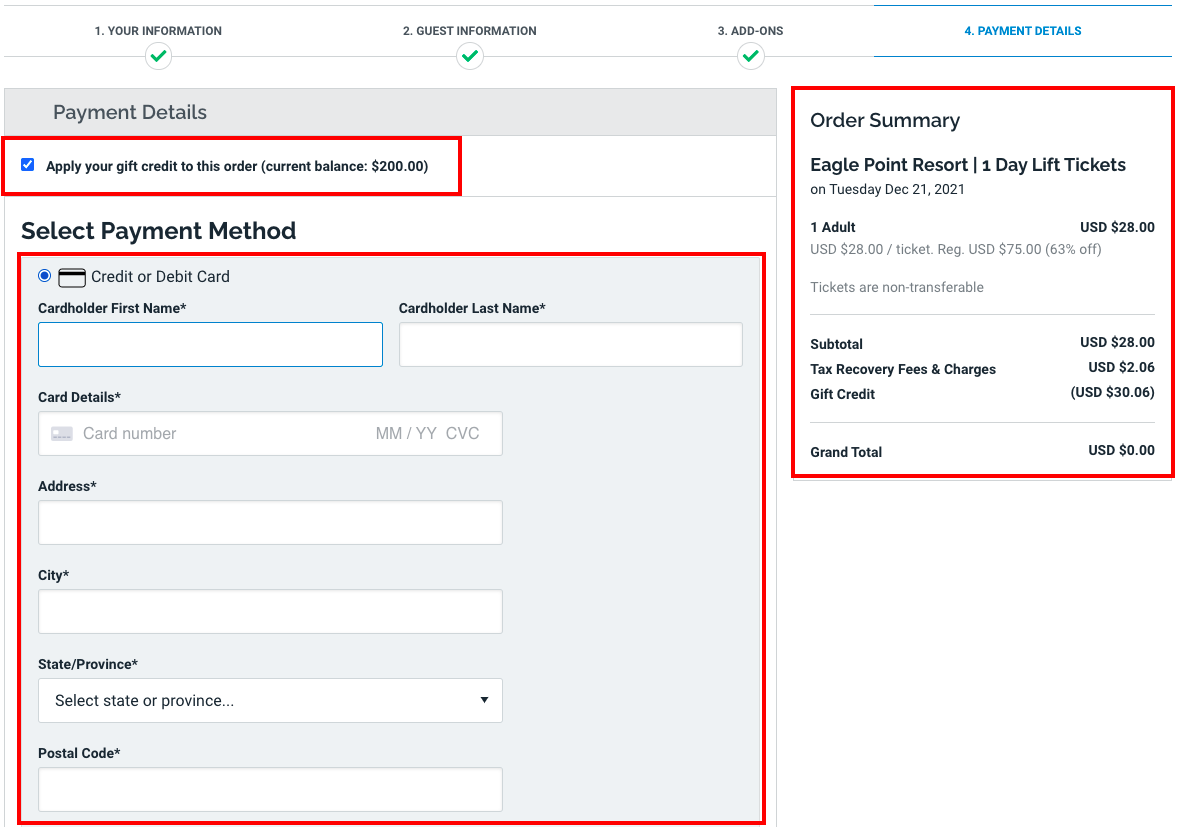This screenshot has width=1183, height=827.
Task: Click the gray card icon in Card Details
Action: click(62, 434)
